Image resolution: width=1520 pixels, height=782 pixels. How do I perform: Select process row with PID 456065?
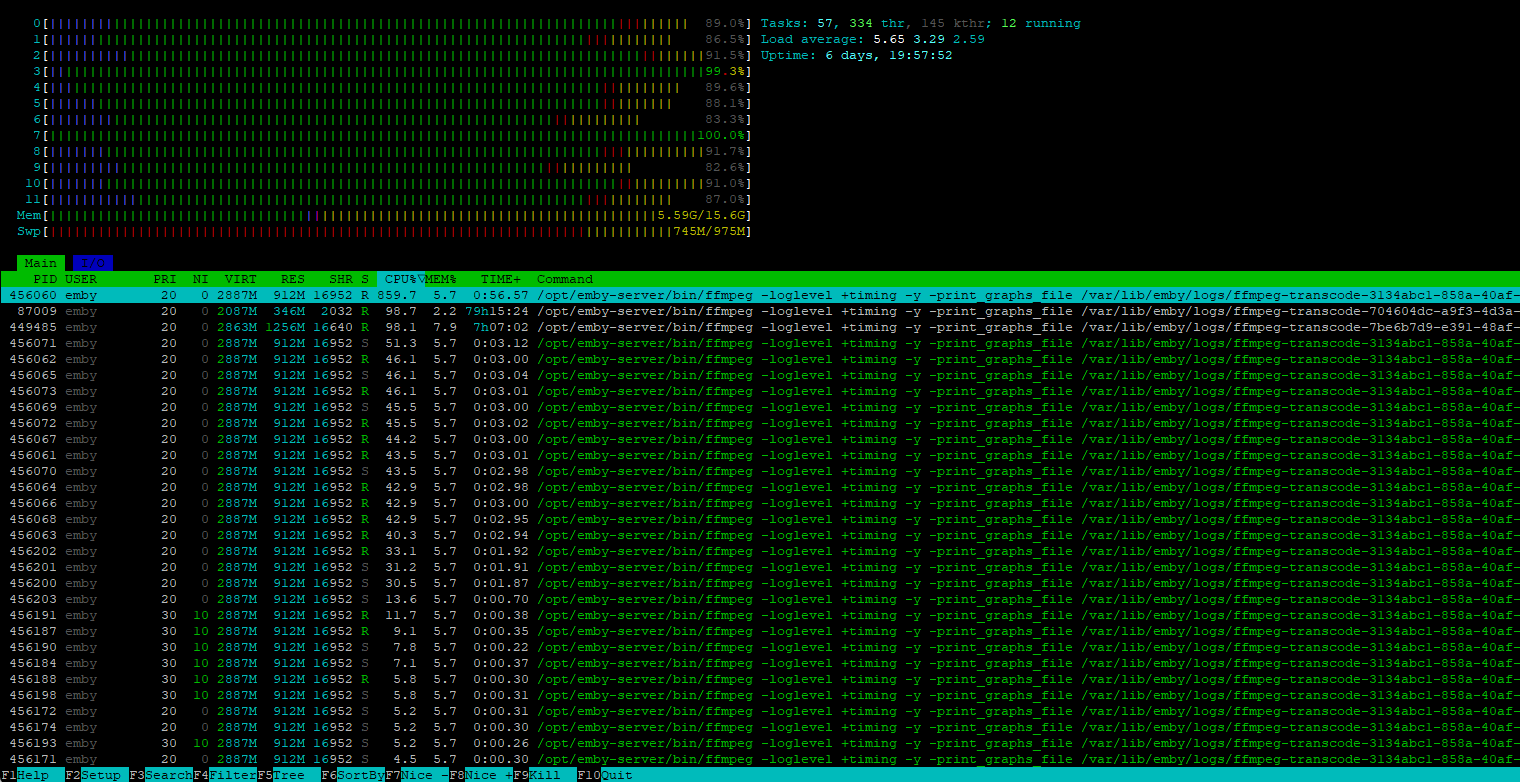[760, 375]
